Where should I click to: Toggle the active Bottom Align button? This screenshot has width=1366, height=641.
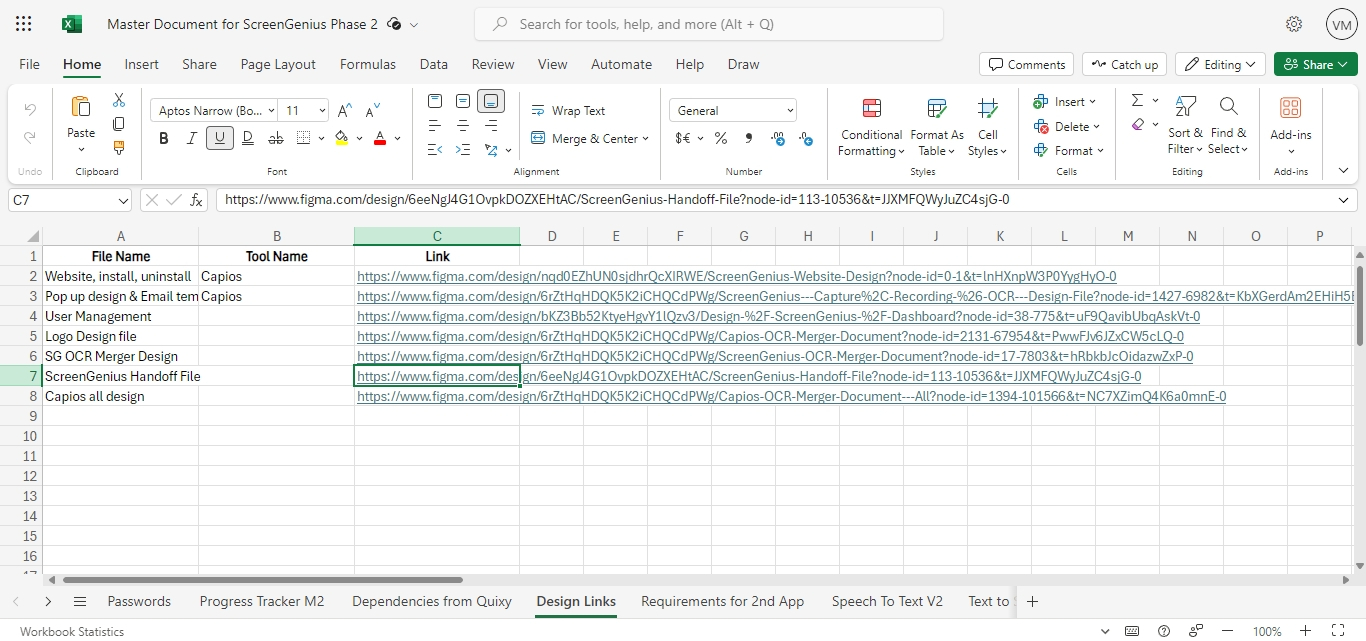(x=491, y=101)
